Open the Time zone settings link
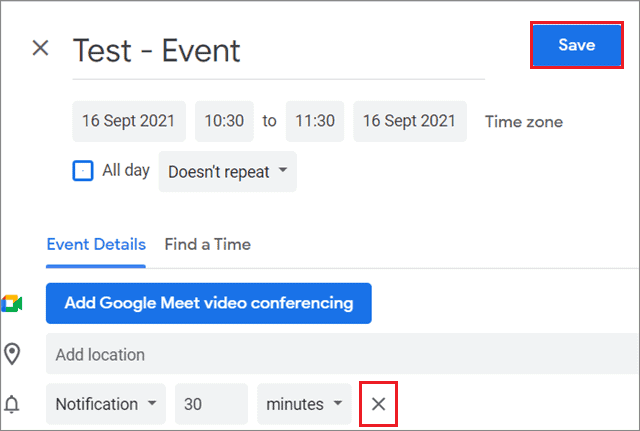The height and width of the screenshot is (431, 640). click(524, 122)
